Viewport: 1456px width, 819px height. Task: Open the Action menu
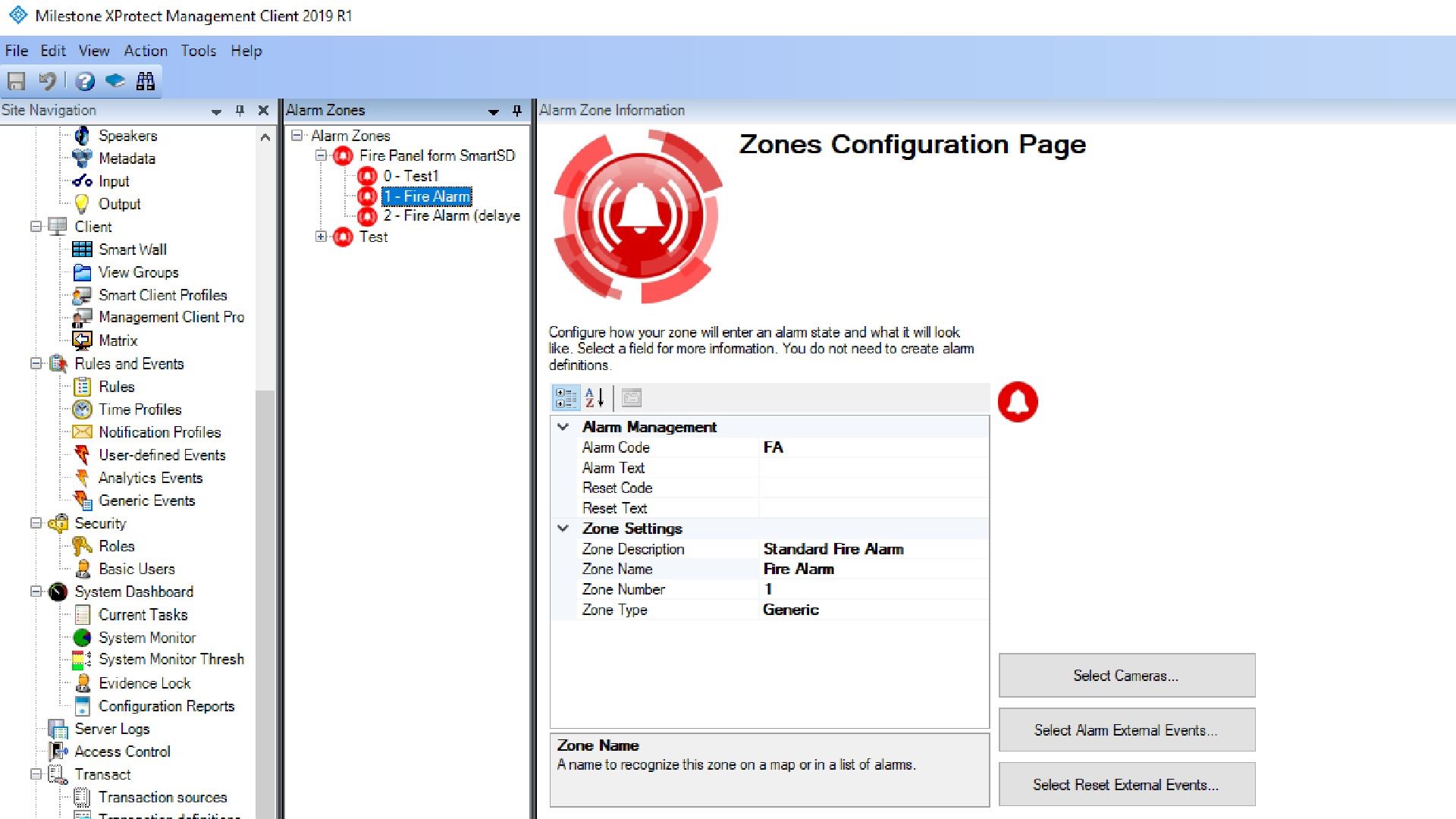coord(146,51)
